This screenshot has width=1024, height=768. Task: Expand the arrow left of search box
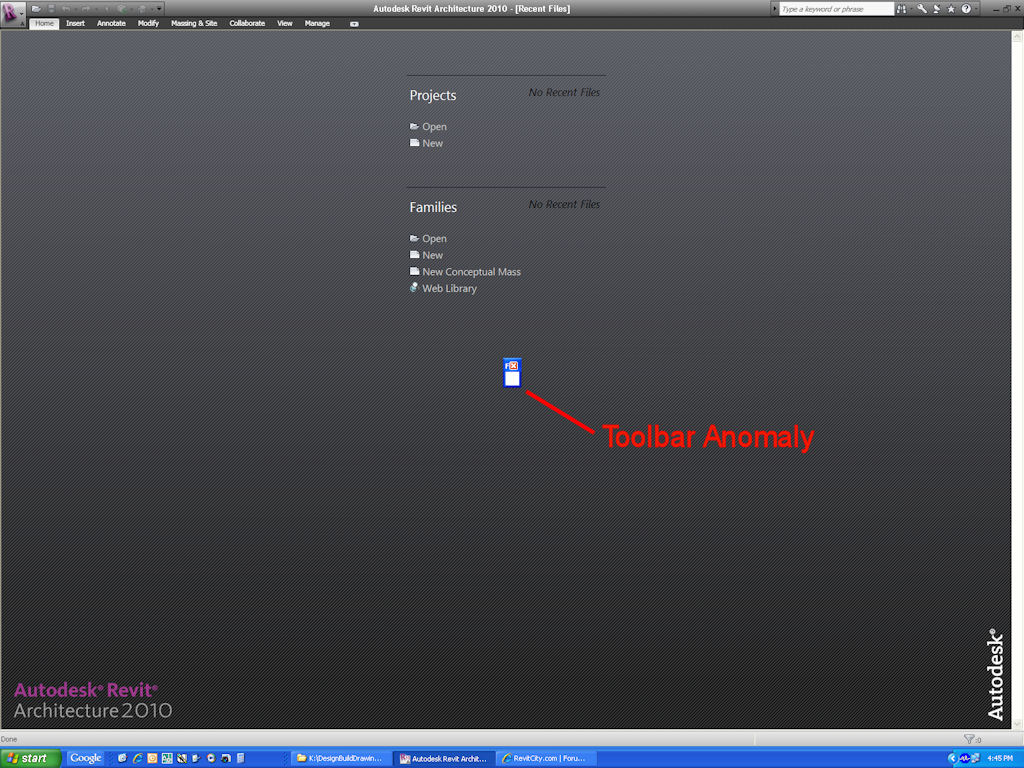coord(775,9)
